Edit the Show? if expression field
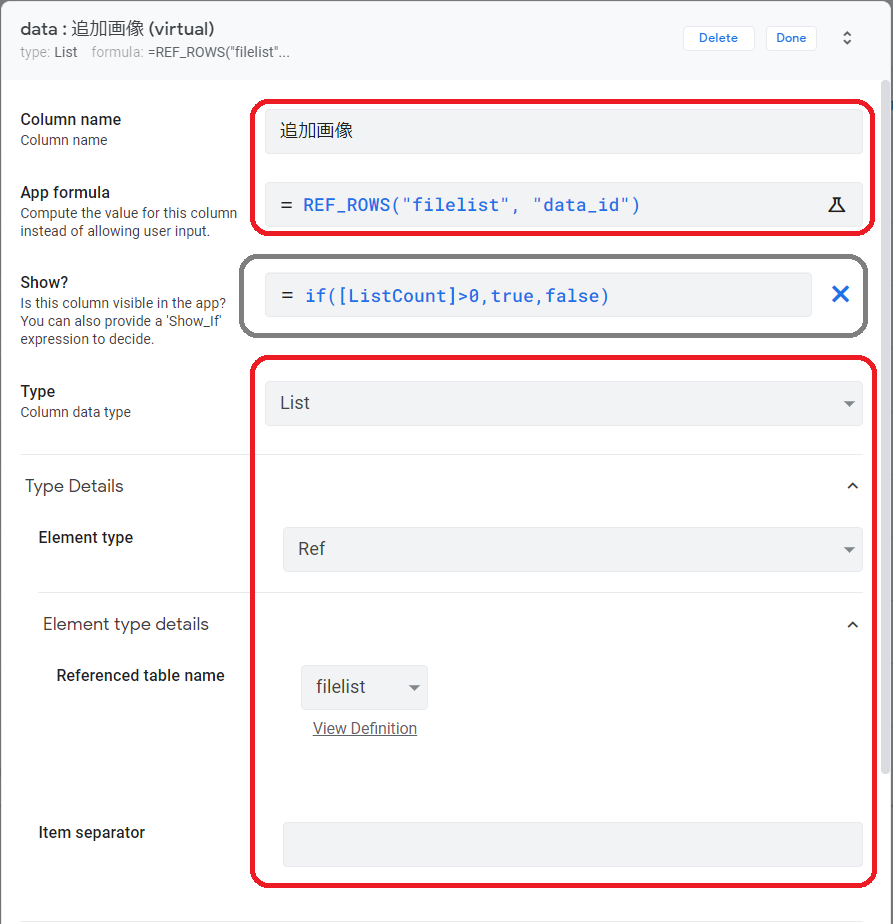This screenshot has width=893, height=924. coord(538,295)
